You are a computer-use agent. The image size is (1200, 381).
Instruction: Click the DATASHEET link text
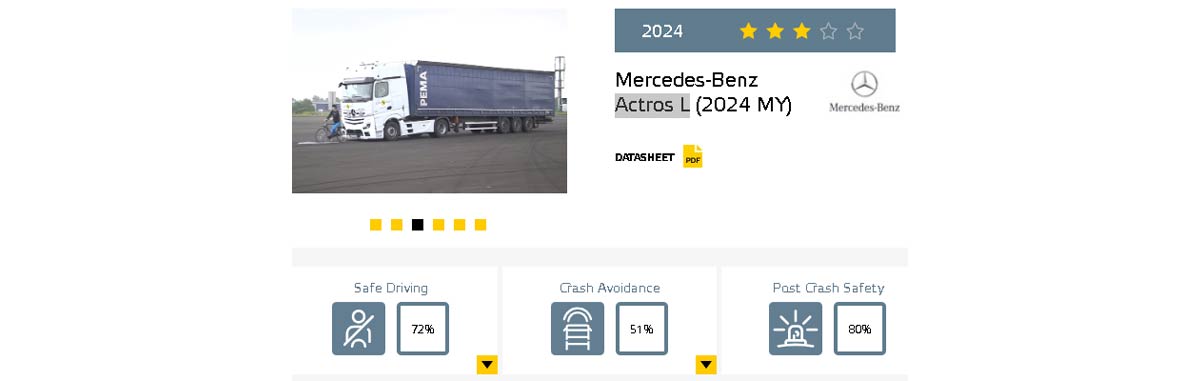click(x=644, y=157)
